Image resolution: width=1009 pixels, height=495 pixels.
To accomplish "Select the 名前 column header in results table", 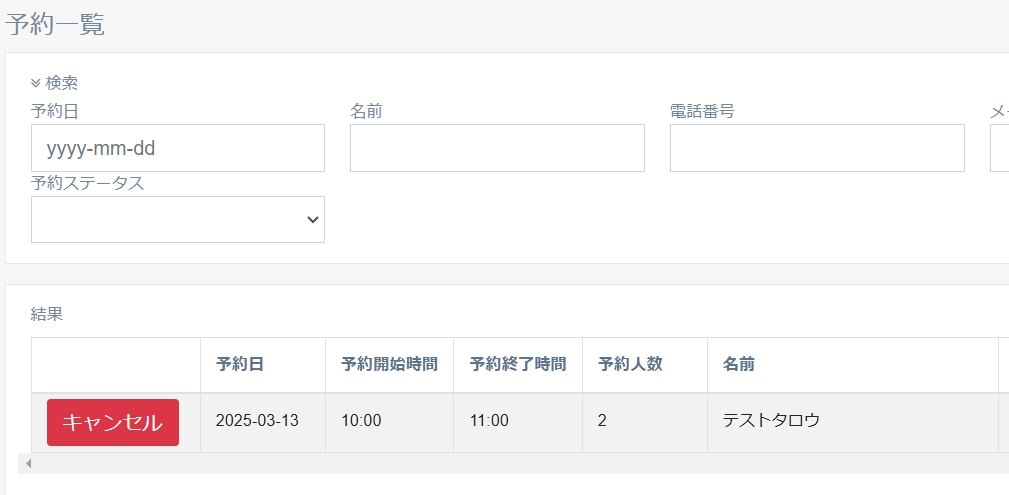I will (x=738, y=365).
